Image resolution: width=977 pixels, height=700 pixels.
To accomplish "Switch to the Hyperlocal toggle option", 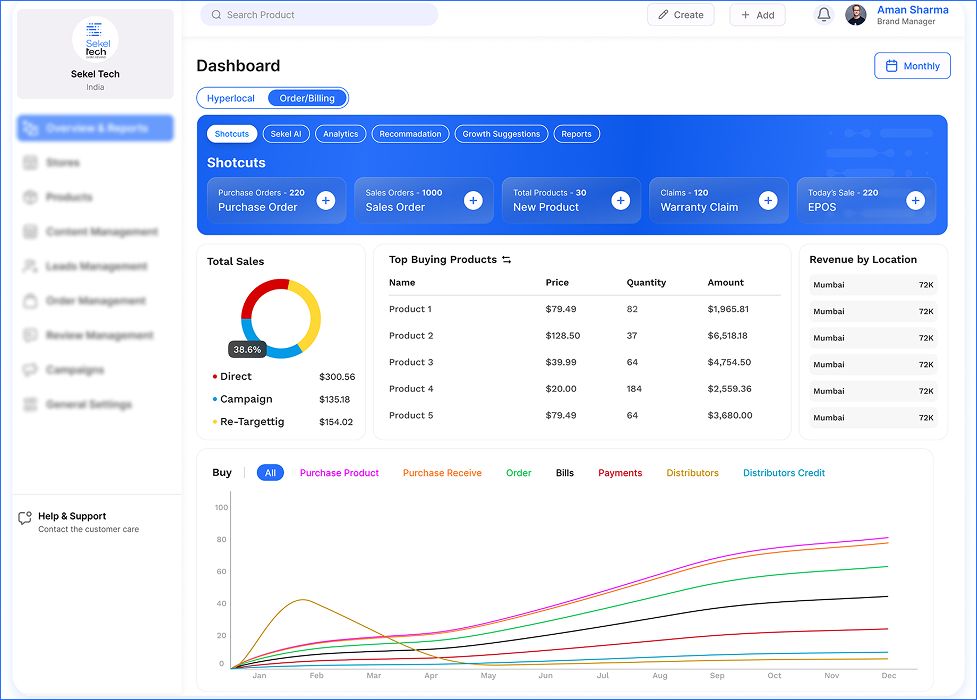I will [231, 98].
